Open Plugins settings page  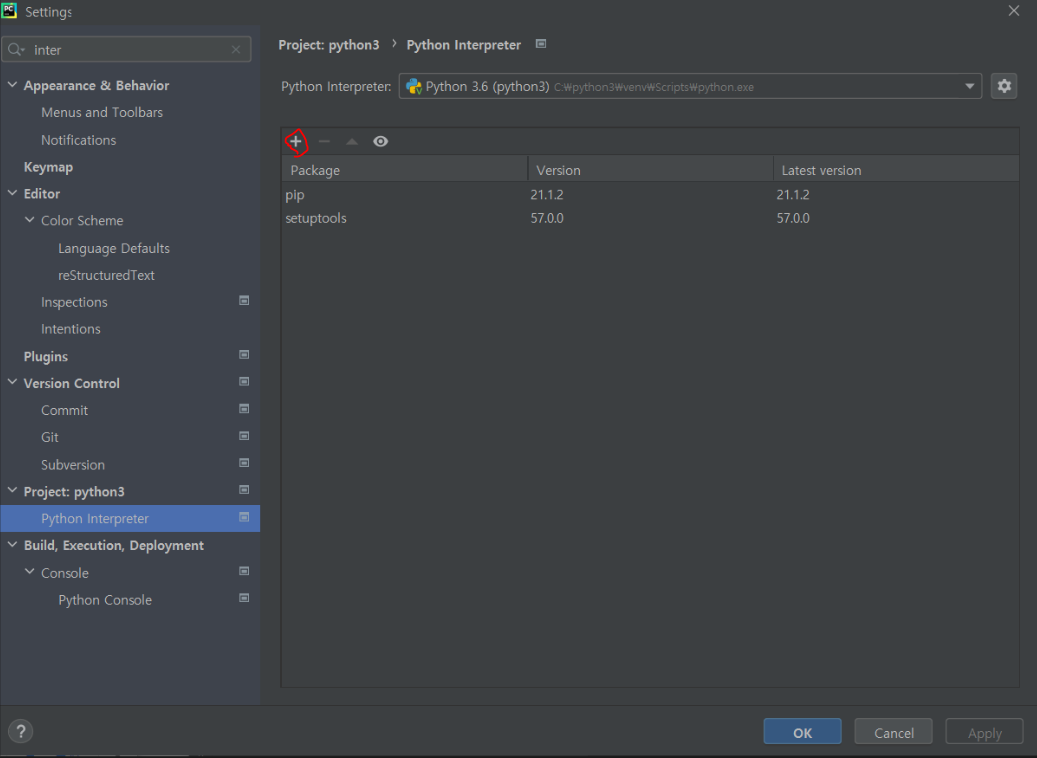click(x=46, y=357)
